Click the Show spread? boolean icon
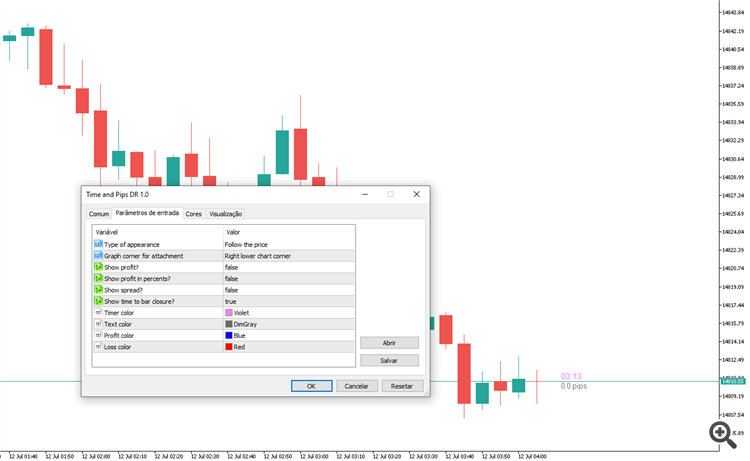Image resolution: width=750 pixels, height=461 pixels. pos(98,290)
